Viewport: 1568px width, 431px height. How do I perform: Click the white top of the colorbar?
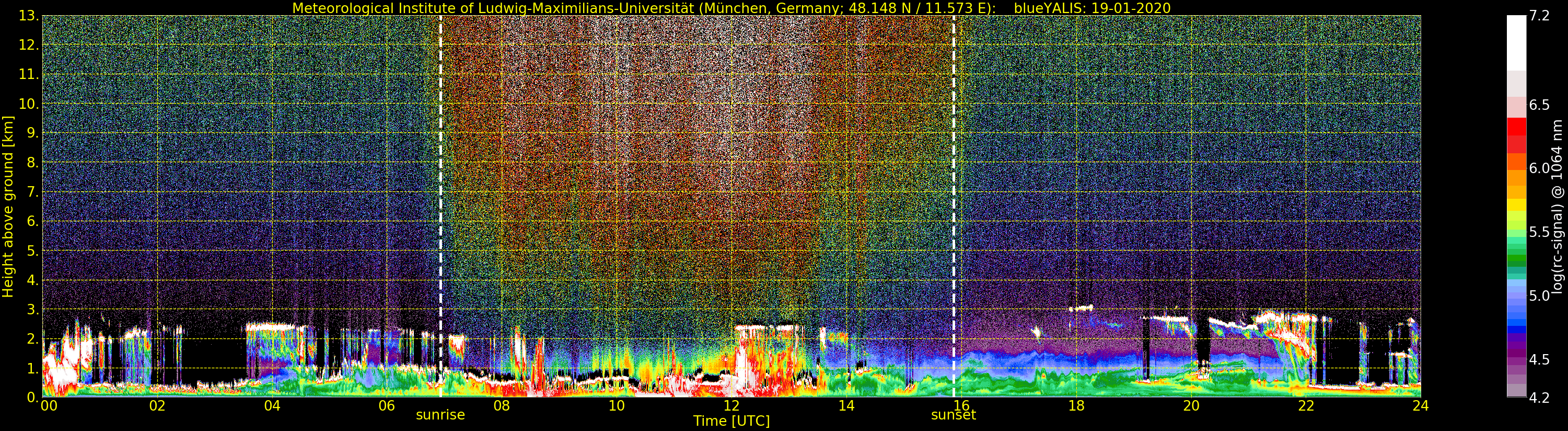[x=1516, y=43]
